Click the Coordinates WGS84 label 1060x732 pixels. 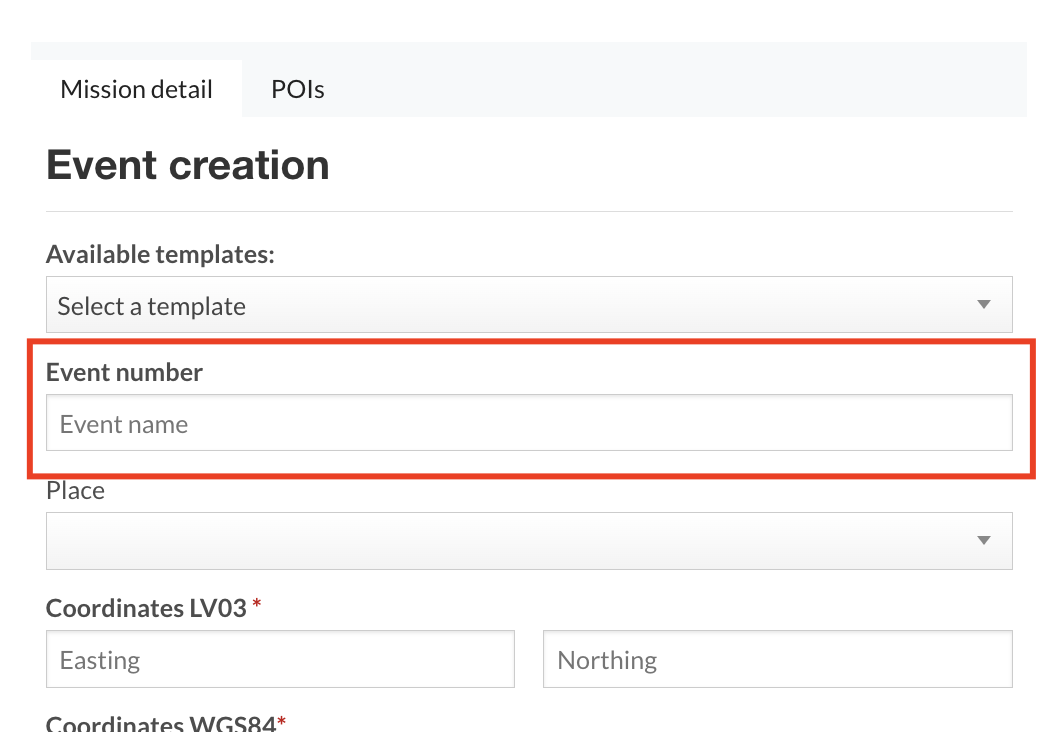[160, 723]
